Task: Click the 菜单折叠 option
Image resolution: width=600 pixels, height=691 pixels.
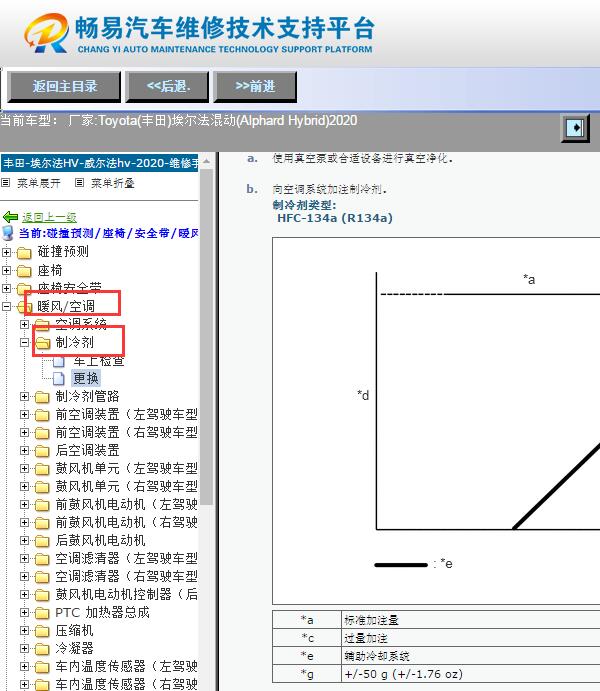Action: (x=112, y=183)
